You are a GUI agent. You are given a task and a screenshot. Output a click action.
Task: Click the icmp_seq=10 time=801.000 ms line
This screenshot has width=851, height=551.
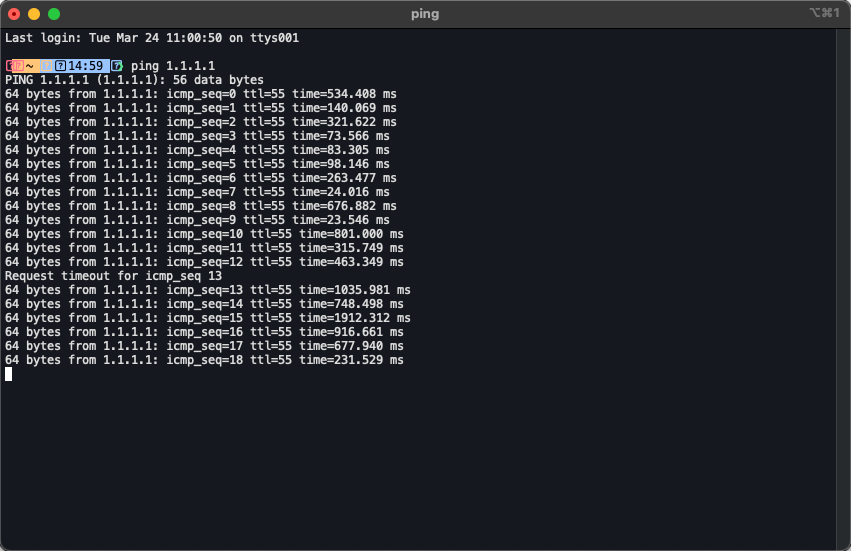click(204, 234)
